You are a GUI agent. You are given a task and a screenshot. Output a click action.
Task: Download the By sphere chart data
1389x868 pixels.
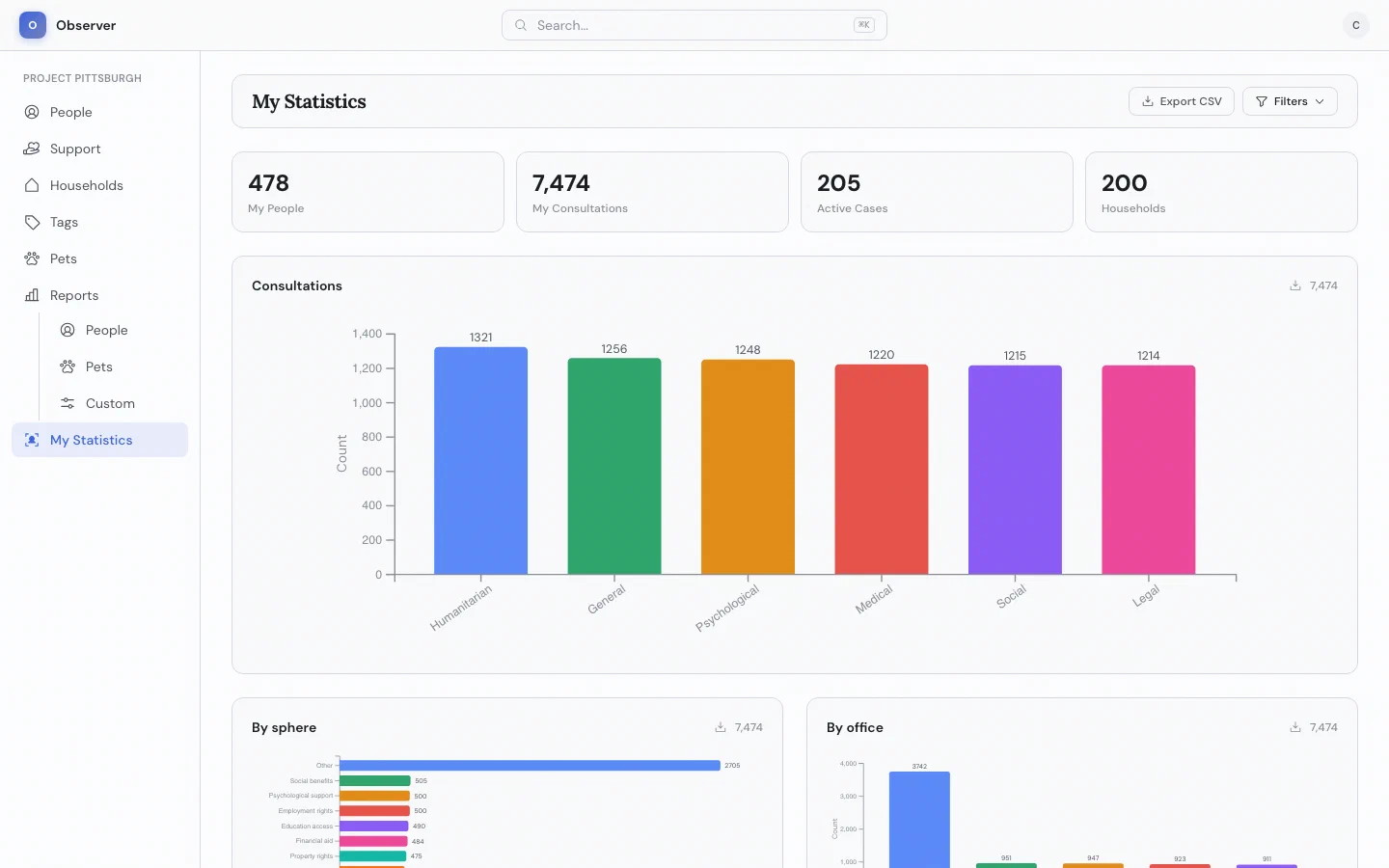(721, 727)
